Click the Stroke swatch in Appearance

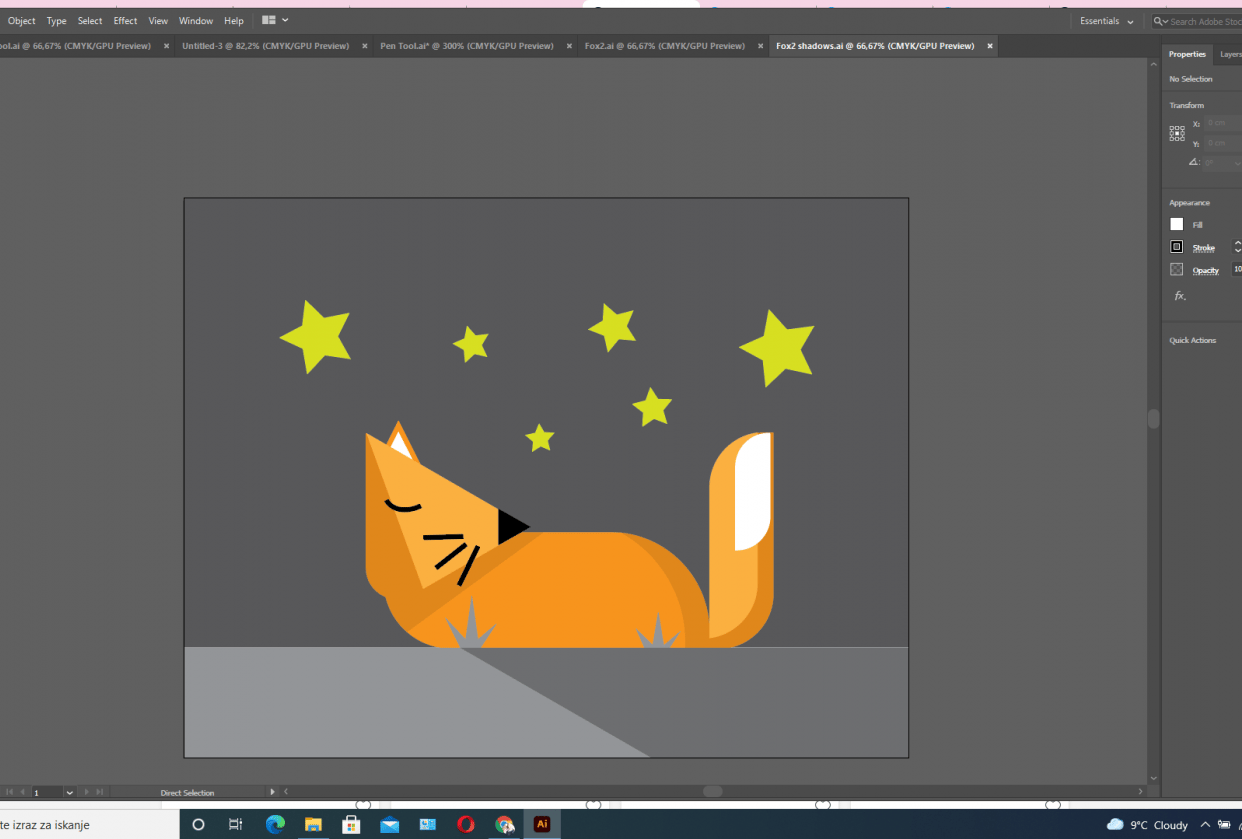1176,247
